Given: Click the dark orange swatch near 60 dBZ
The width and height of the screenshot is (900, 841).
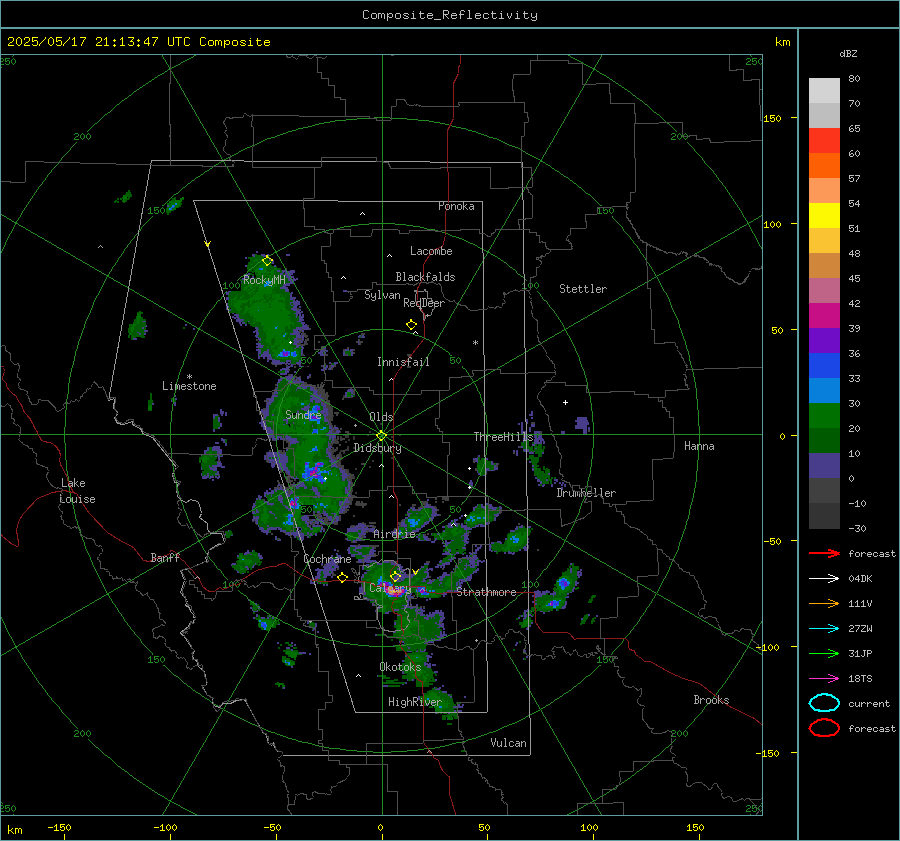Looking at the screenshot, I should [824, 165].
